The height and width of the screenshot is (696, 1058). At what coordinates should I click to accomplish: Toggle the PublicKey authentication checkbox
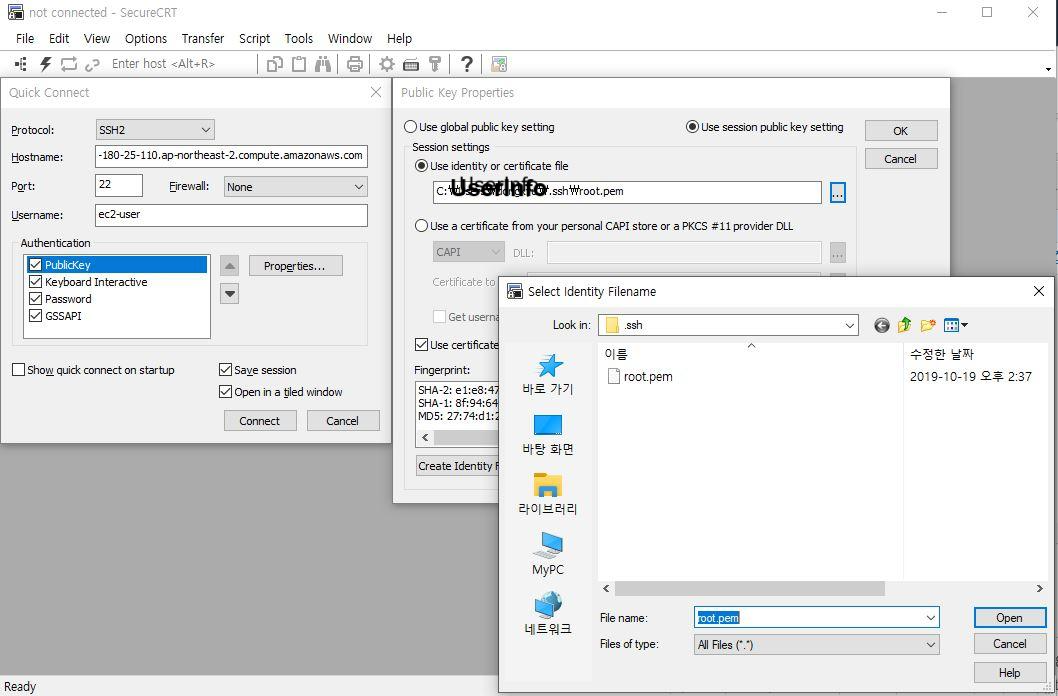[x=35, y=264]
